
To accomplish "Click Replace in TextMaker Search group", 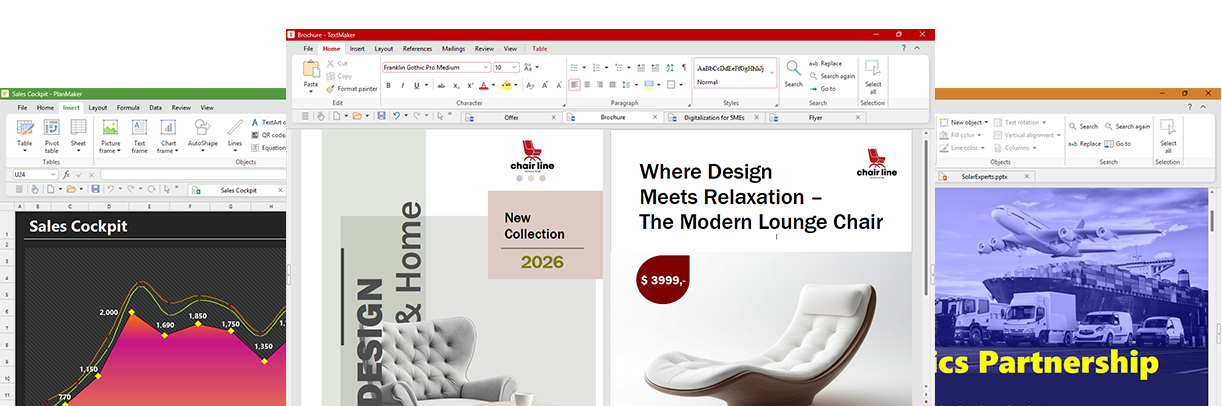I will coord(825,63).
